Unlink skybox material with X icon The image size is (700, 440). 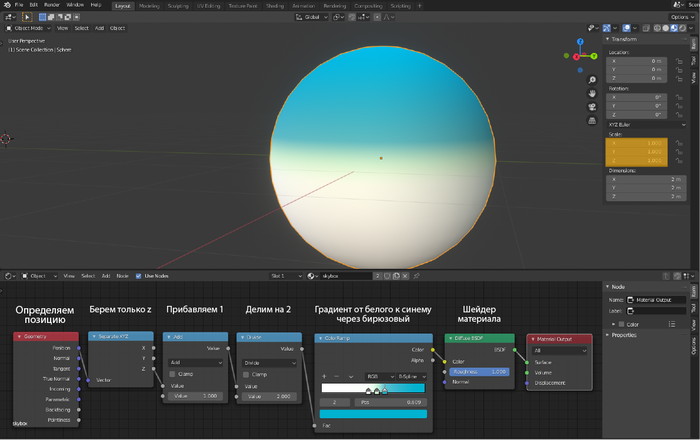tap(405, 276)
